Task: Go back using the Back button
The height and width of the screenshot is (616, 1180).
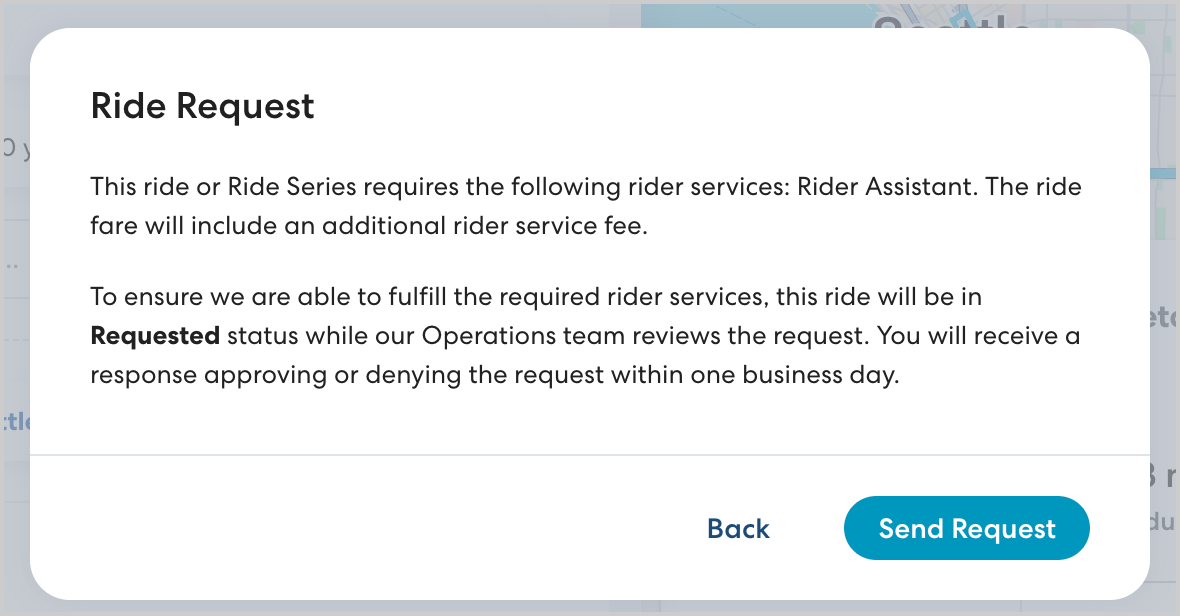Action: coord(738,528)
